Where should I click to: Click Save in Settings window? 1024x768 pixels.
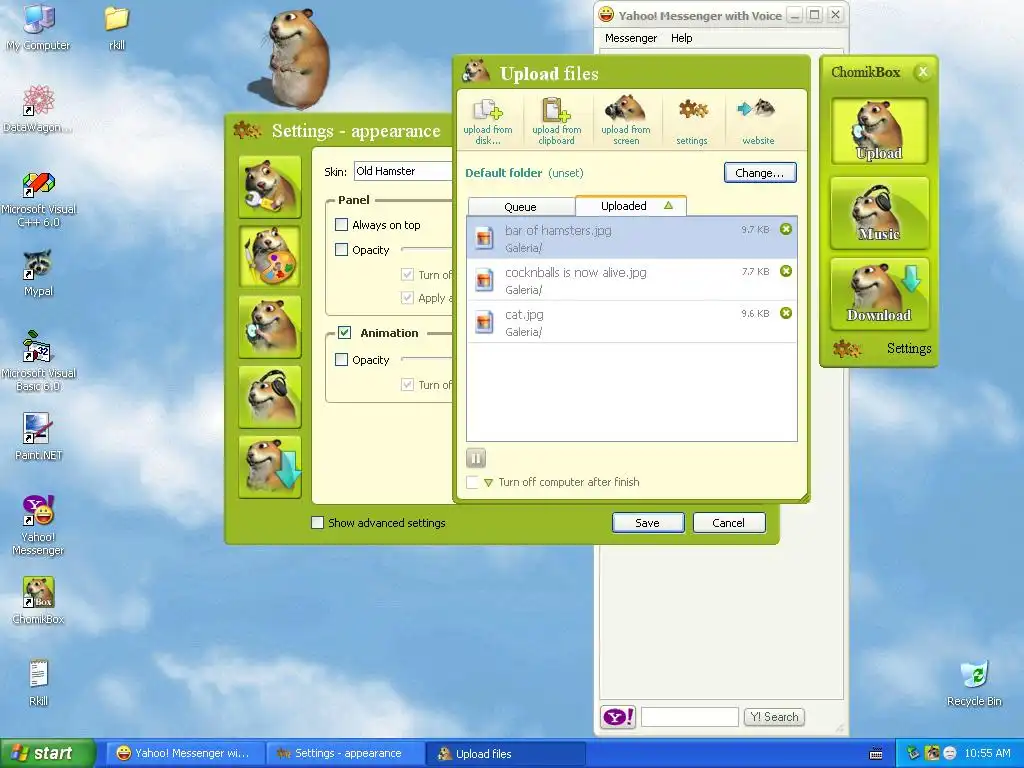click(648, 522)
